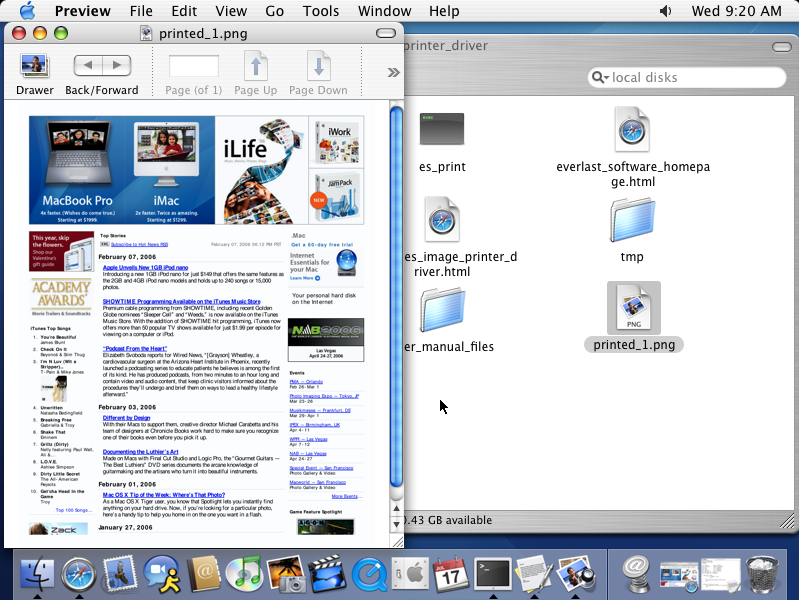Open QuickTime Player from the Dock
Viewport: 799px width, 600px height.
pos(369,574)
